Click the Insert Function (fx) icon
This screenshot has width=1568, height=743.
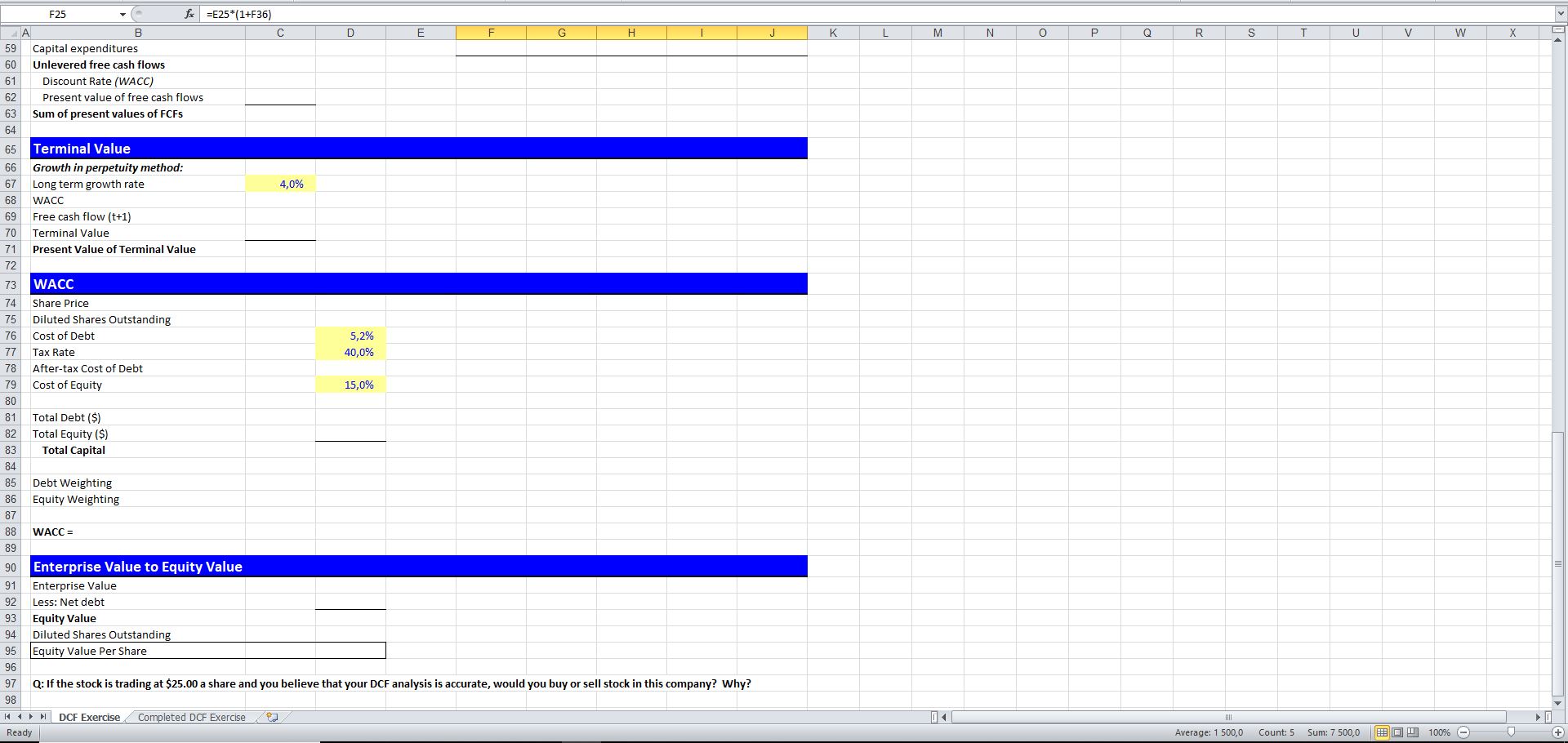point(189,14)
